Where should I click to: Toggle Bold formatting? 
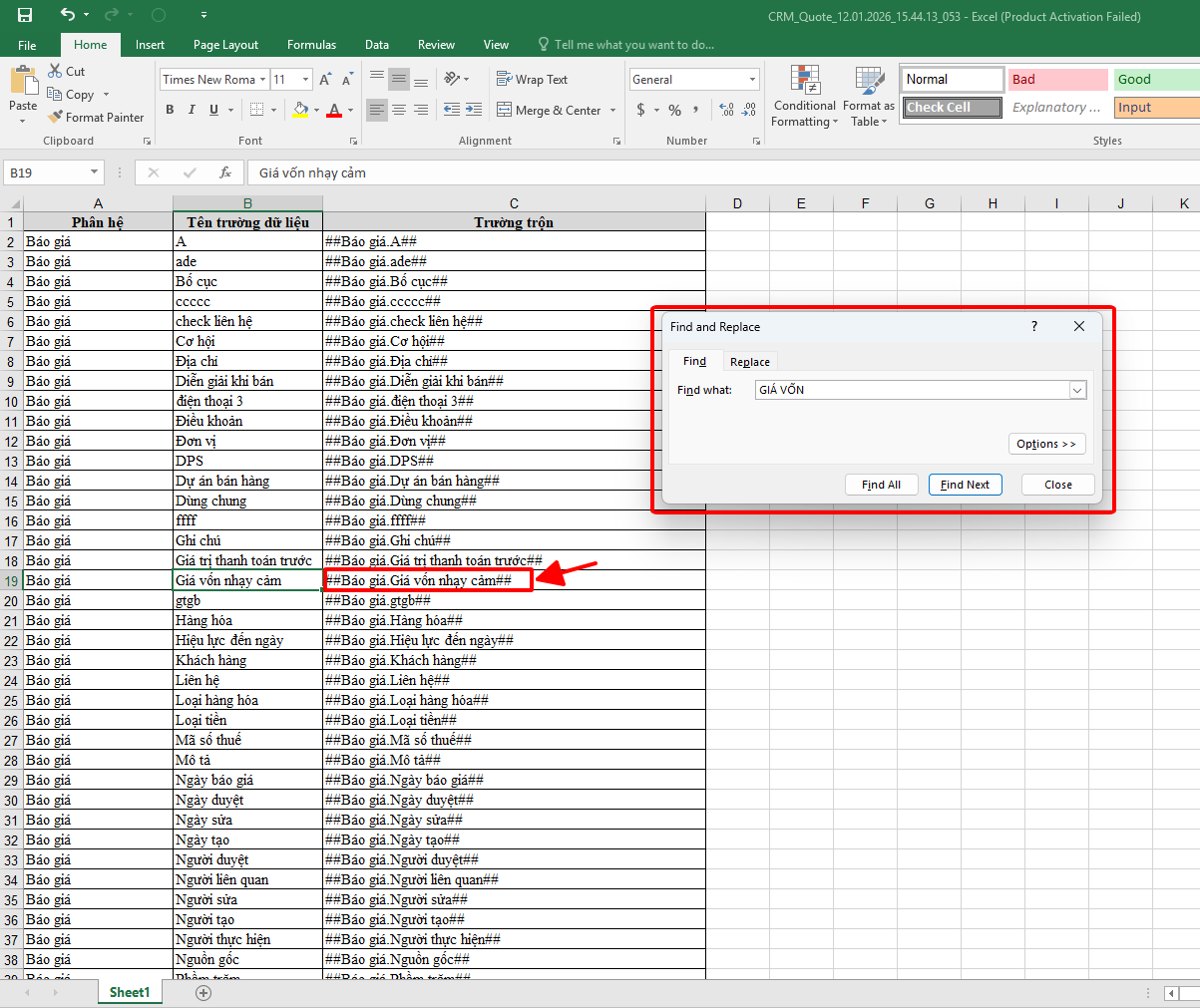170,110
